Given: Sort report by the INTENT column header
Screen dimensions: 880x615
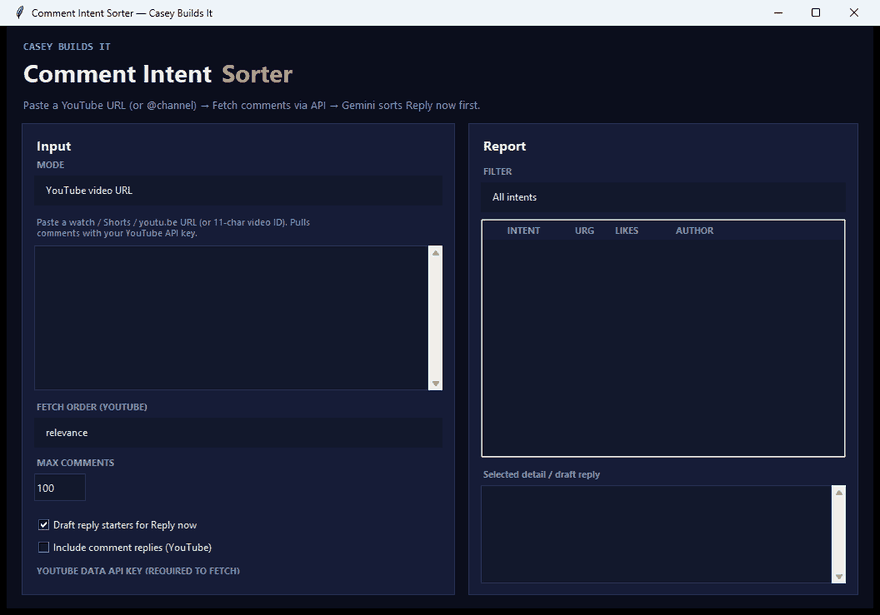Looking at the screenshot, I should [x=523, y=231].
